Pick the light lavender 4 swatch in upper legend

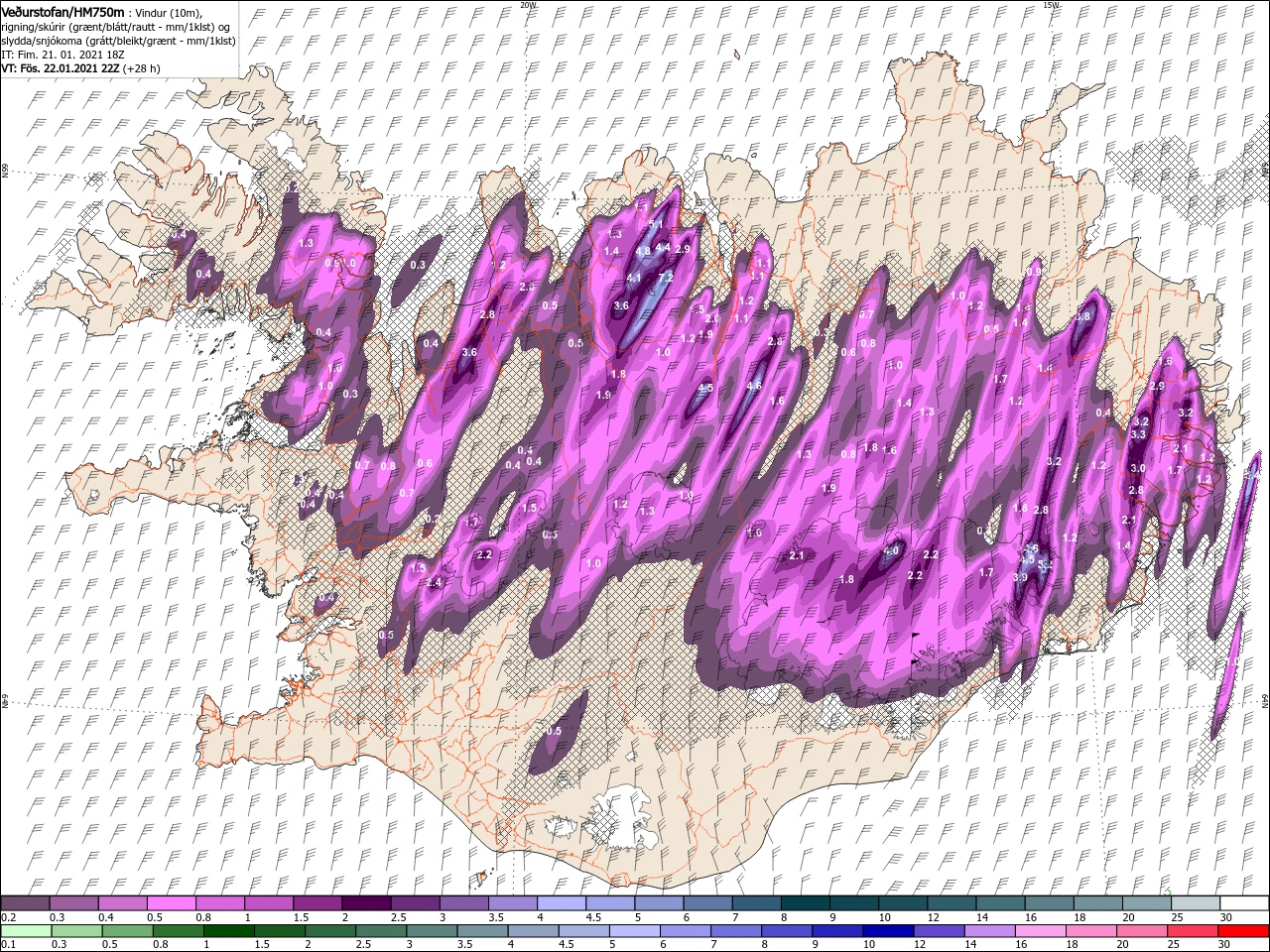coord(560,902)
